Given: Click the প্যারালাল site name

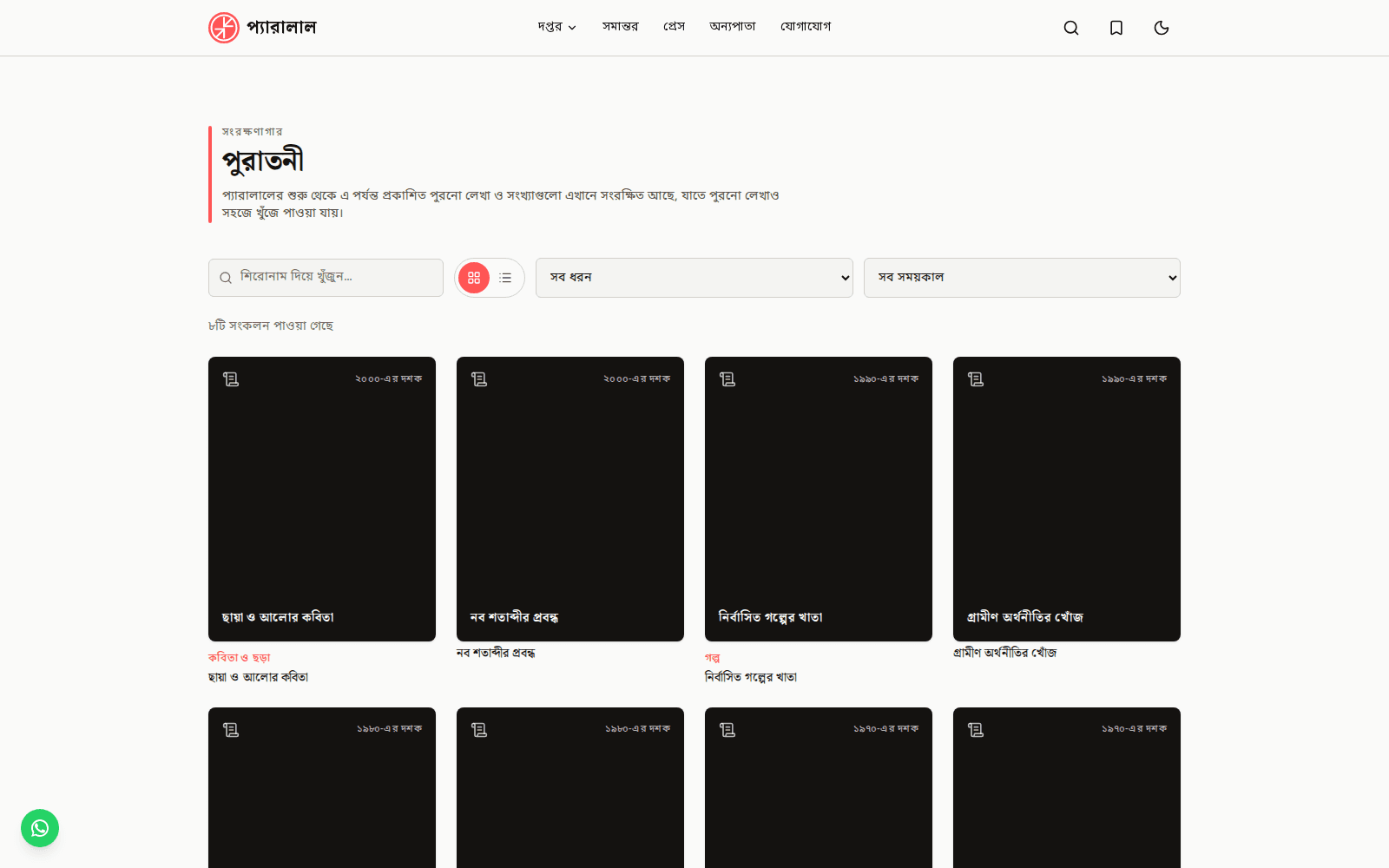Looking at the screenshot, I should 281,28.
